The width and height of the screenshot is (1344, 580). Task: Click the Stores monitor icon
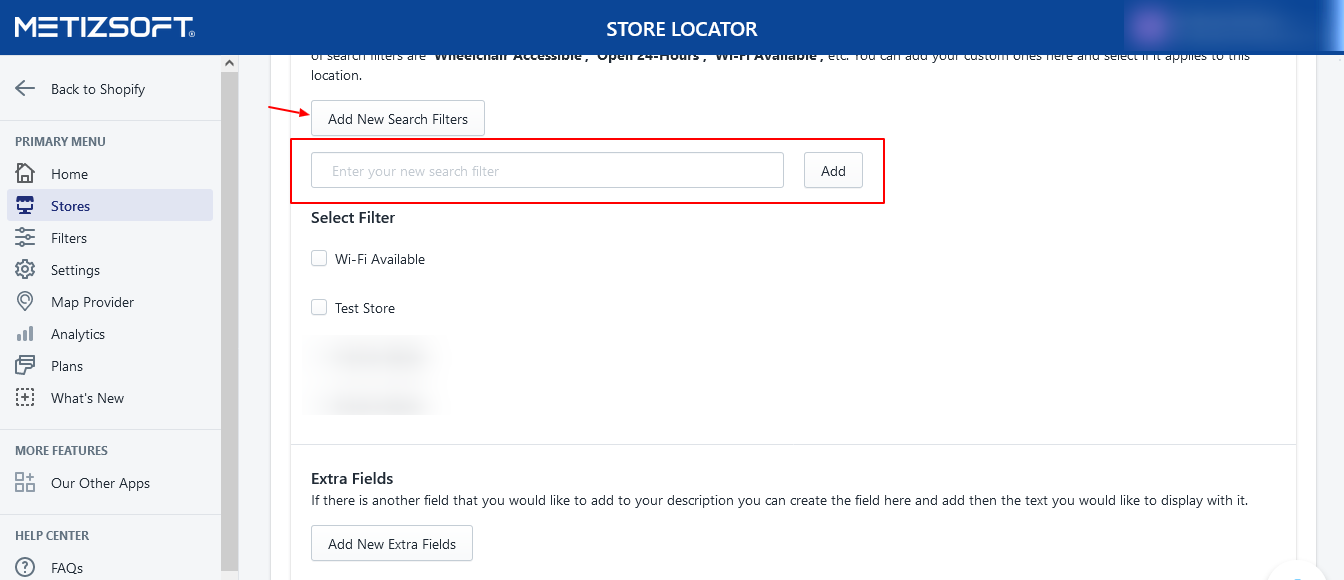click(x=25, y=206)
